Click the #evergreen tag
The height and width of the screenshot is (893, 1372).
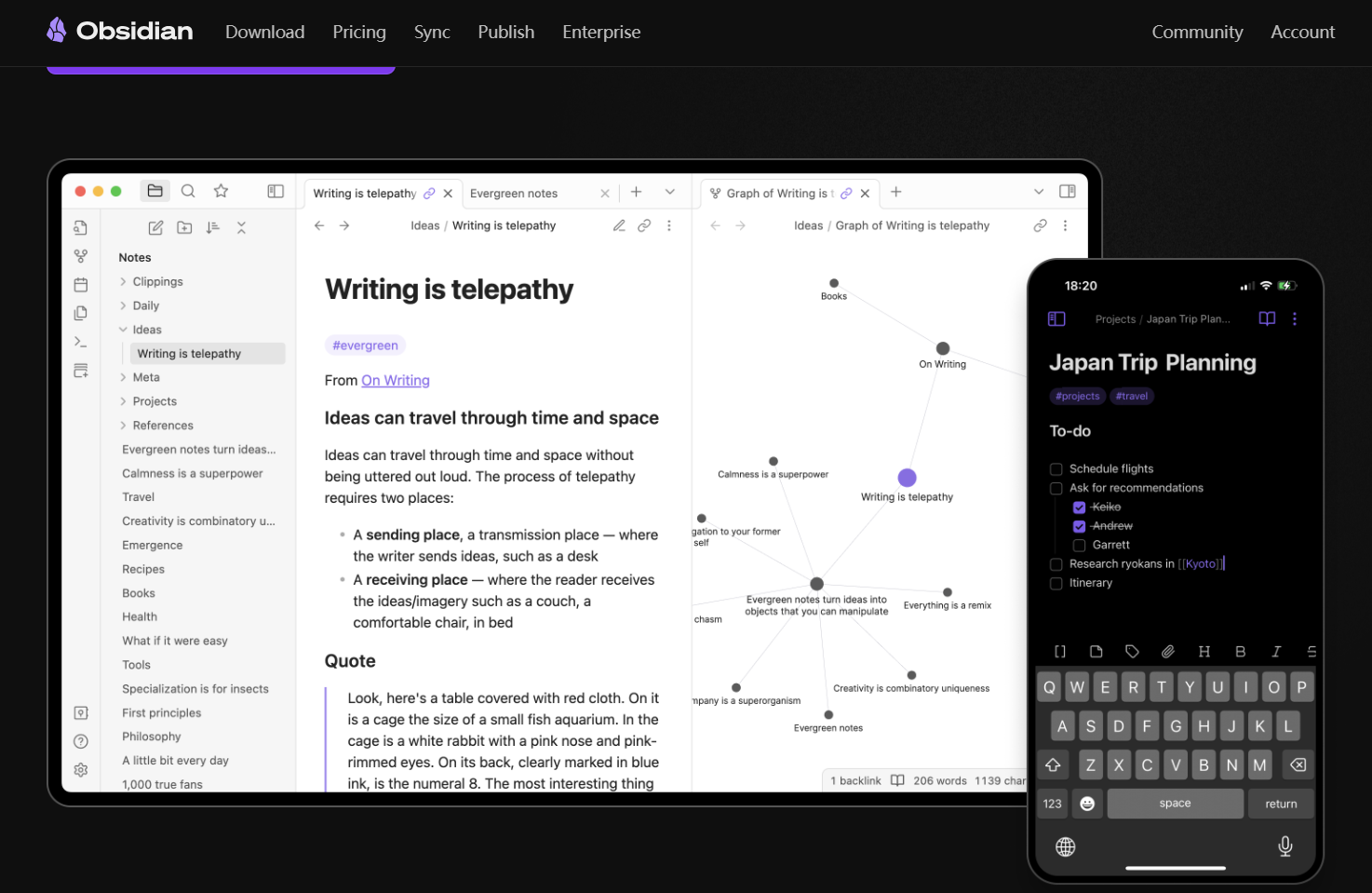365,345
